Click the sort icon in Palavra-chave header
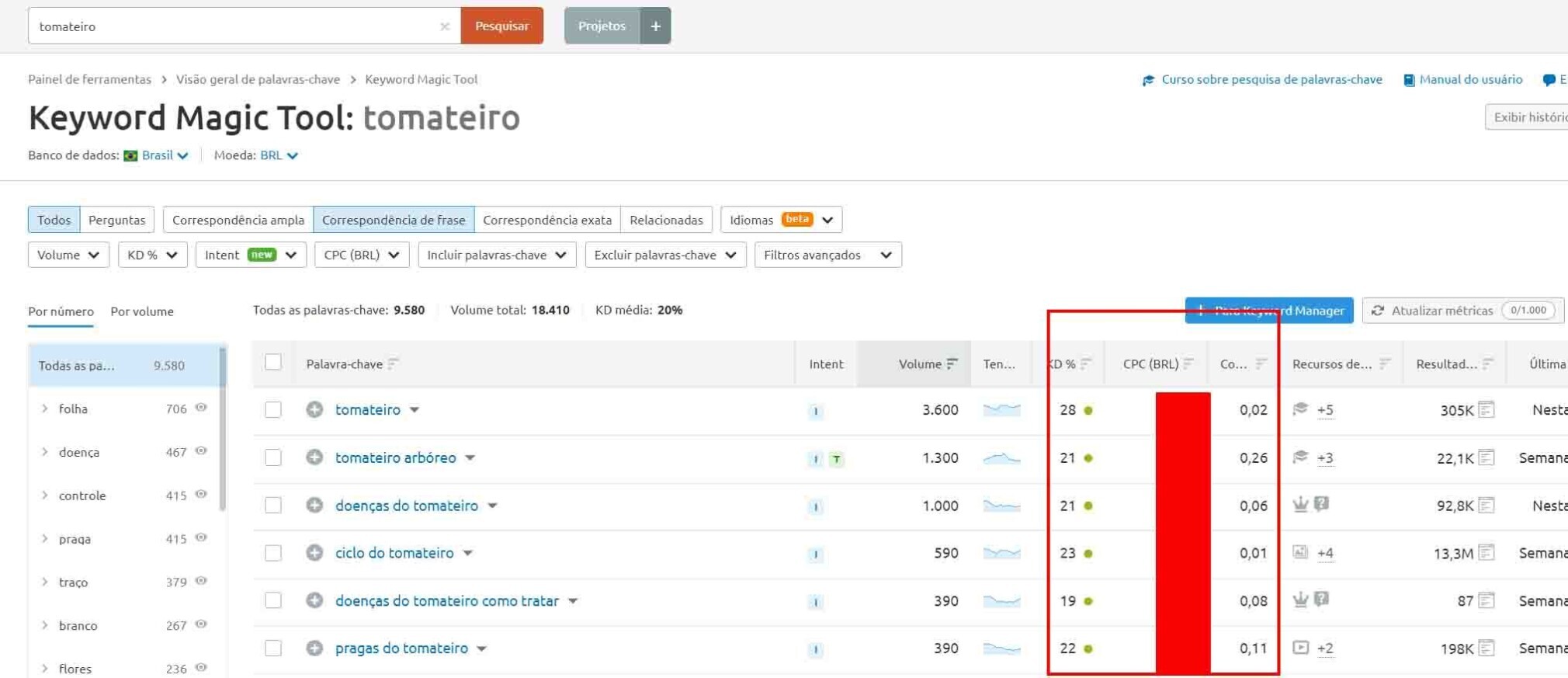Screen dimensions: 1568x678 tap(394, 363)
